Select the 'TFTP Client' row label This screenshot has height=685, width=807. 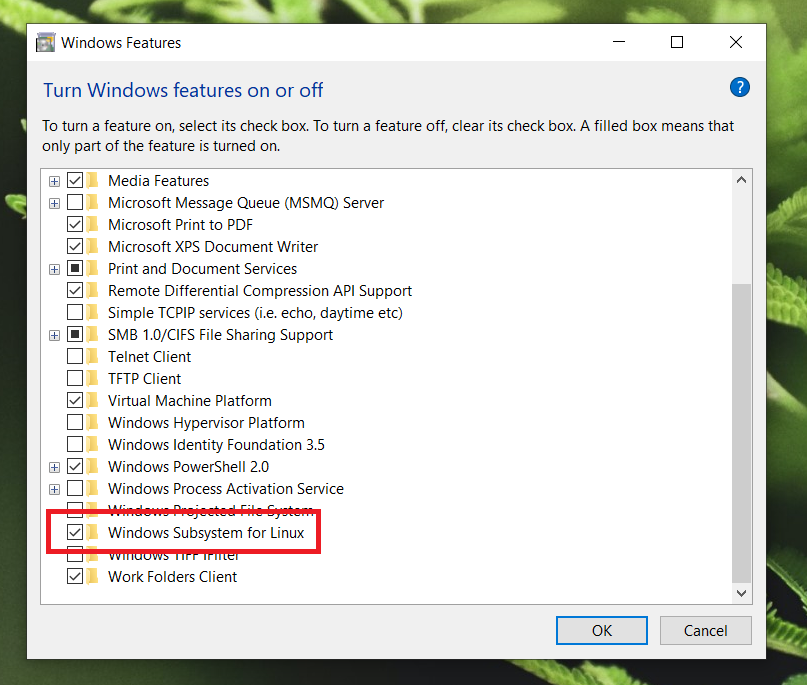pos(145,379)
